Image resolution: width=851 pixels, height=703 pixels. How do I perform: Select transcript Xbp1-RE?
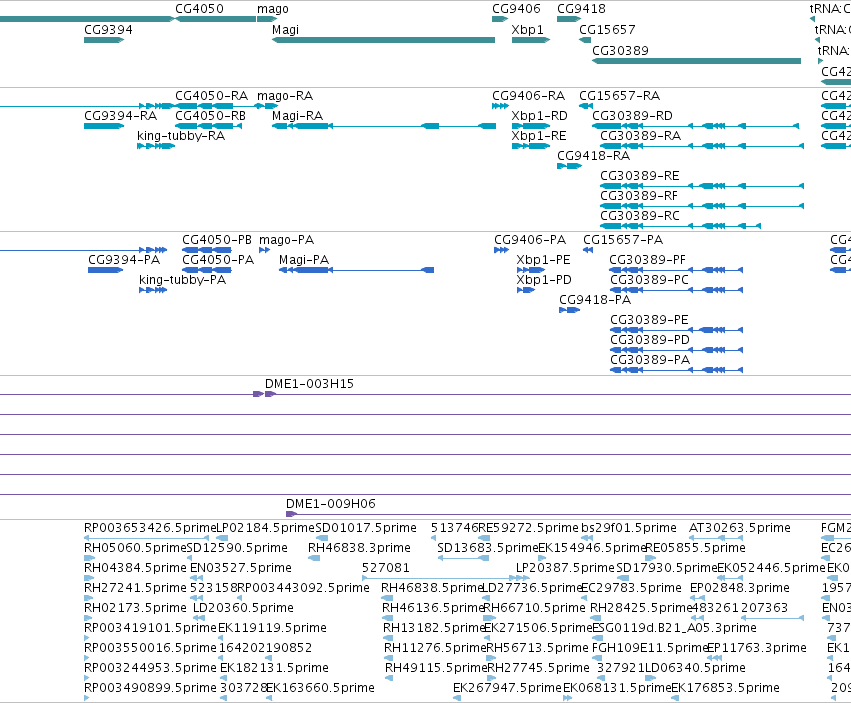tap(539, 136)
